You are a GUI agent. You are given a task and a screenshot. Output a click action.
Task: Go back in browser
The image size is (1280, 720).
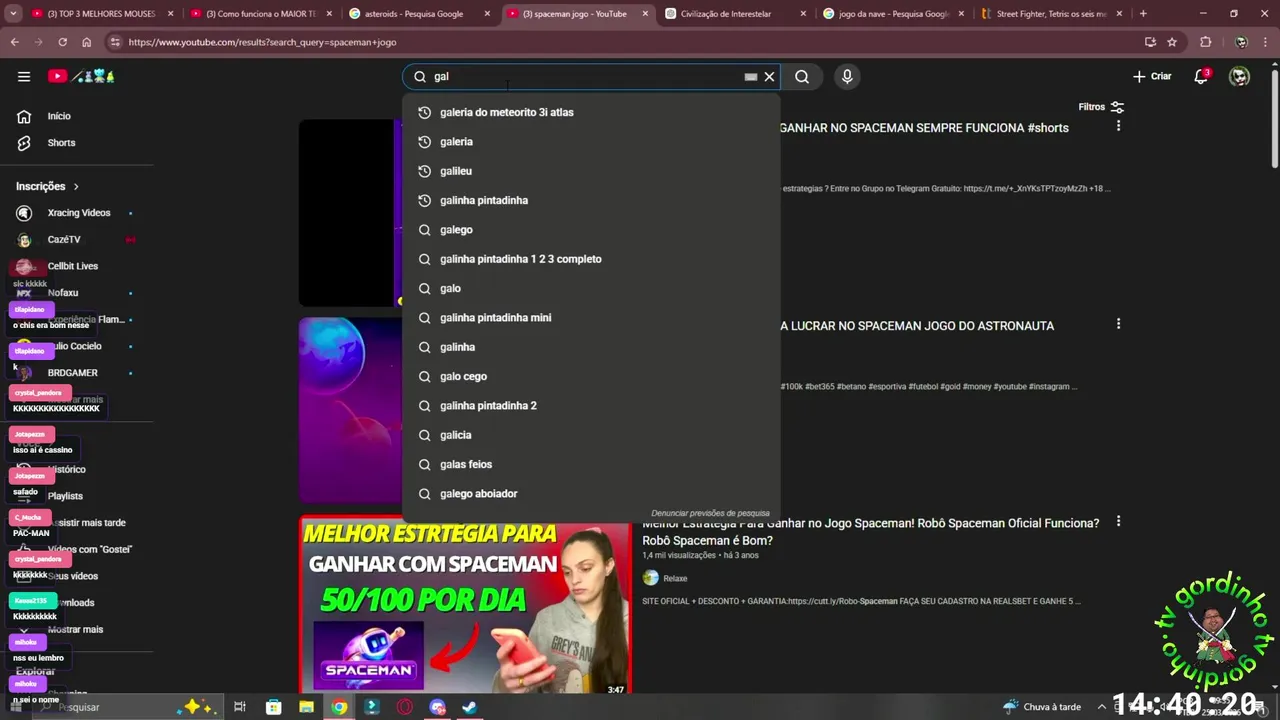click(x=15, y=42)
